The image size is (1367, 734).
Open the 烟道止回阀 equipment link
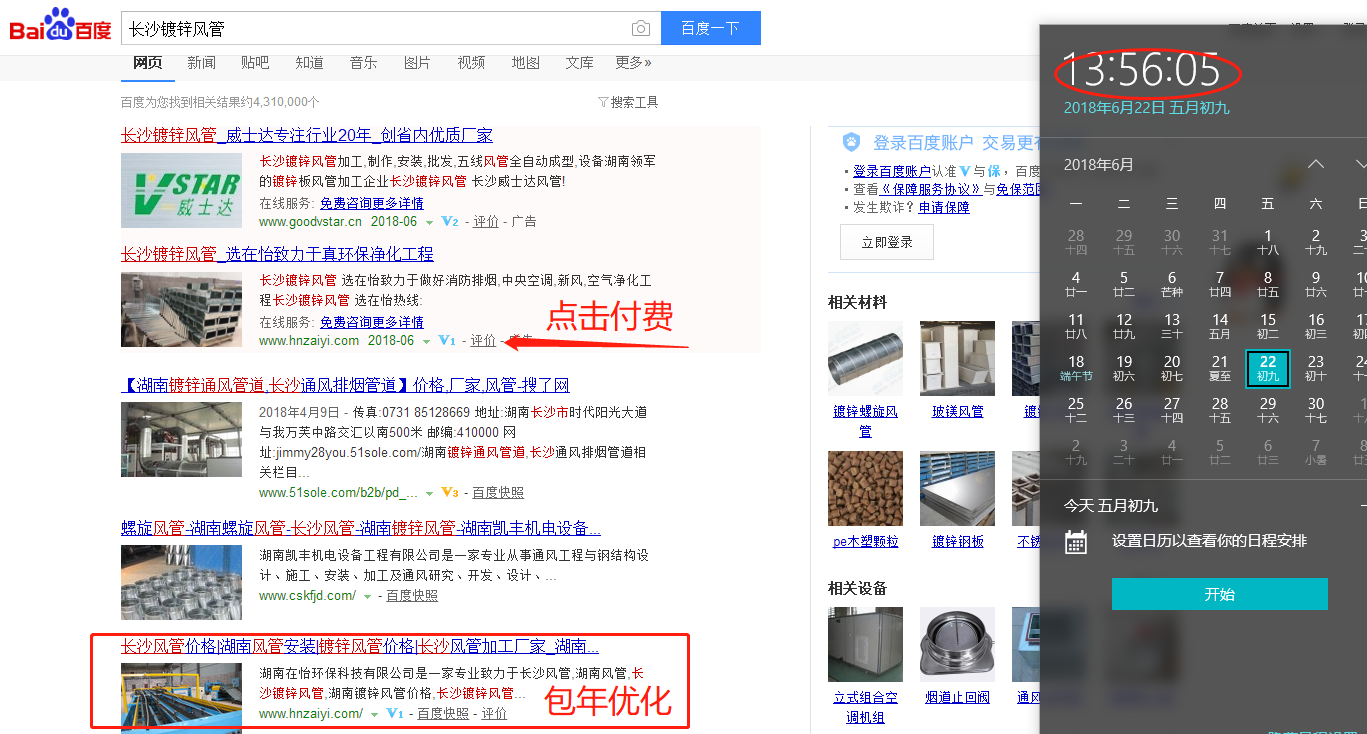pos(958,697)
